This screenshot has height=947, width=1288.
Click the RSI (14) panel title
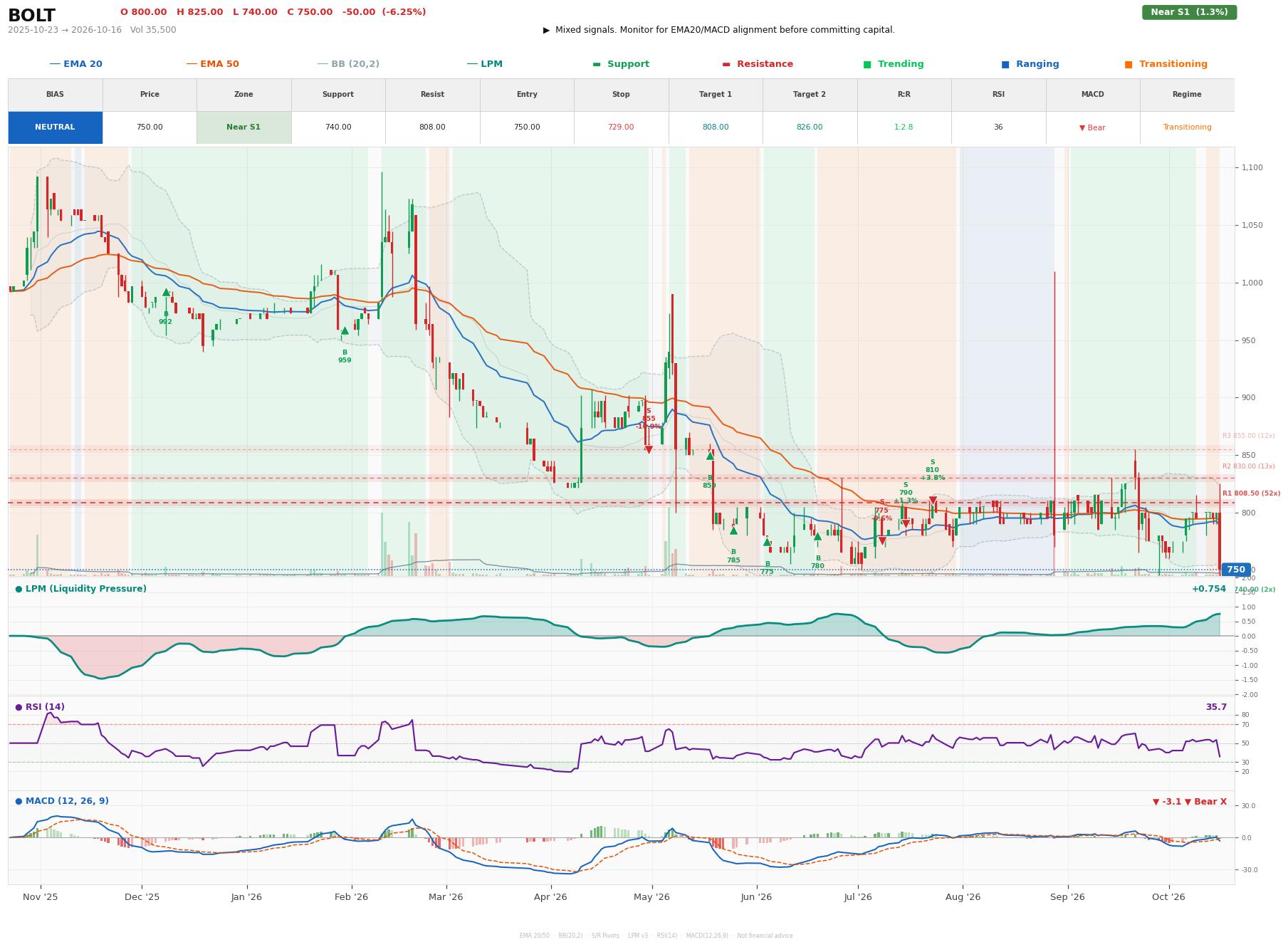[x=40, y=707]
